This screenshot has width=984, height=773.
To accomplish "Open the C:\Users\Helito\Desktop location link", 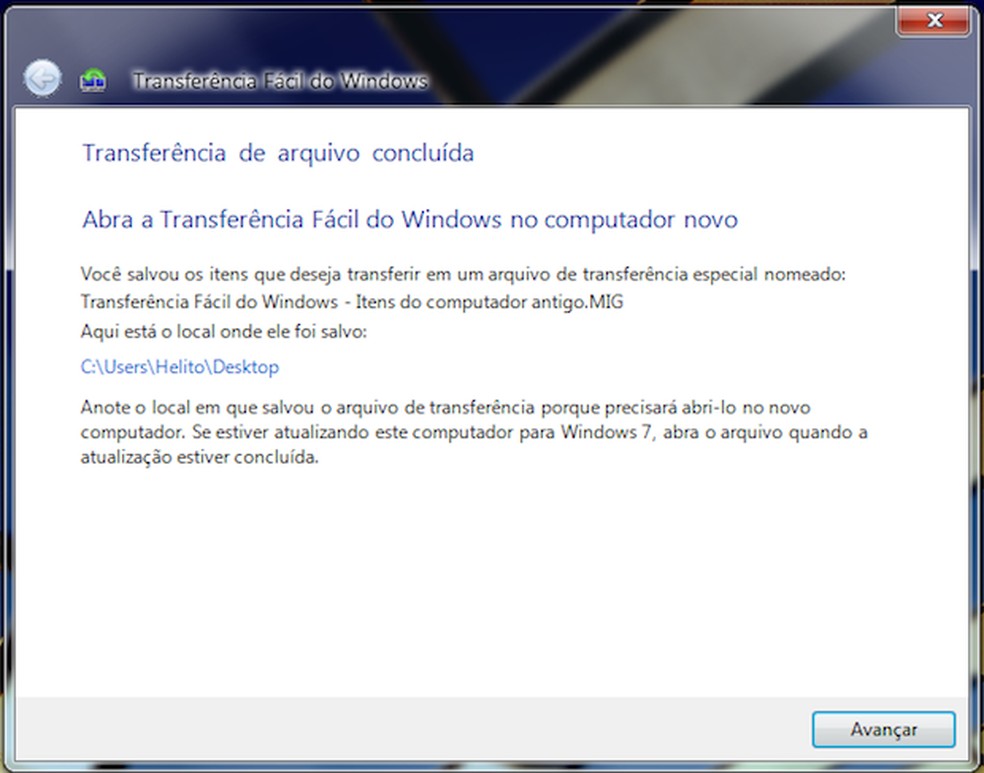I will point(179,366).
